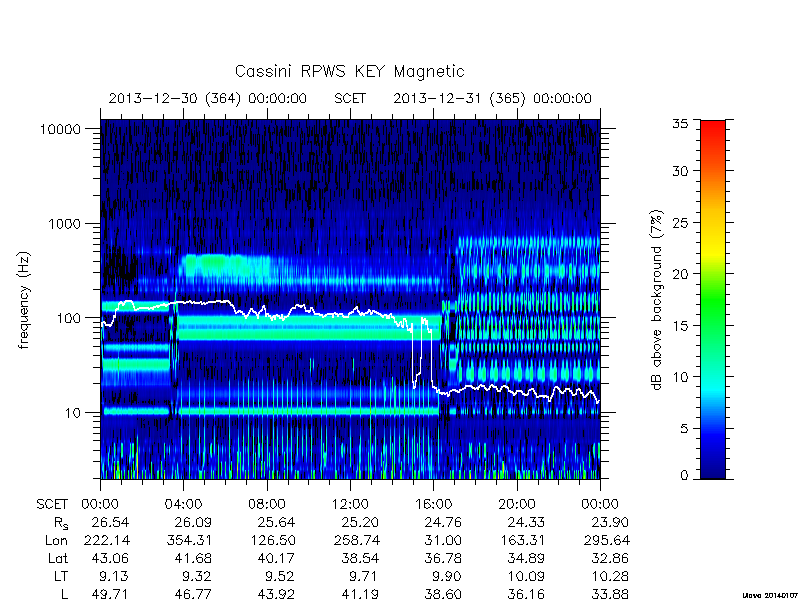Click the colorbar value 35
The image size is (800, 600).
(x=680, y=124)
